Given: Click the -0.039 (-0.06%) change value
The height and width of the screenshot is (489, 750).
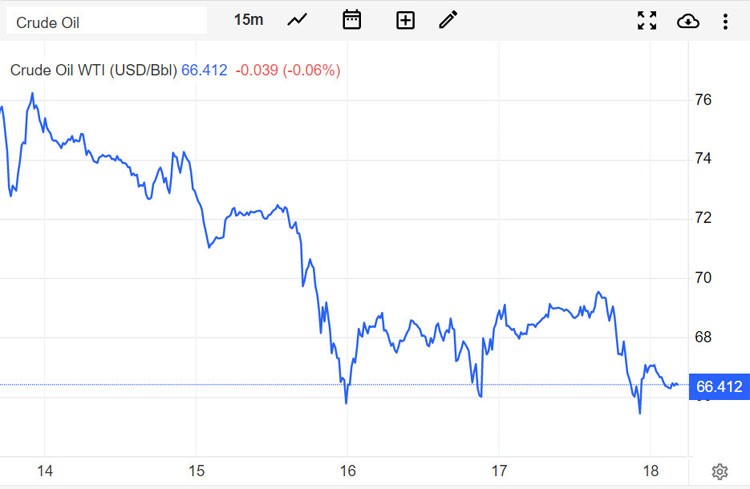Looking at the screenshot, I should (x=288, y=70).
